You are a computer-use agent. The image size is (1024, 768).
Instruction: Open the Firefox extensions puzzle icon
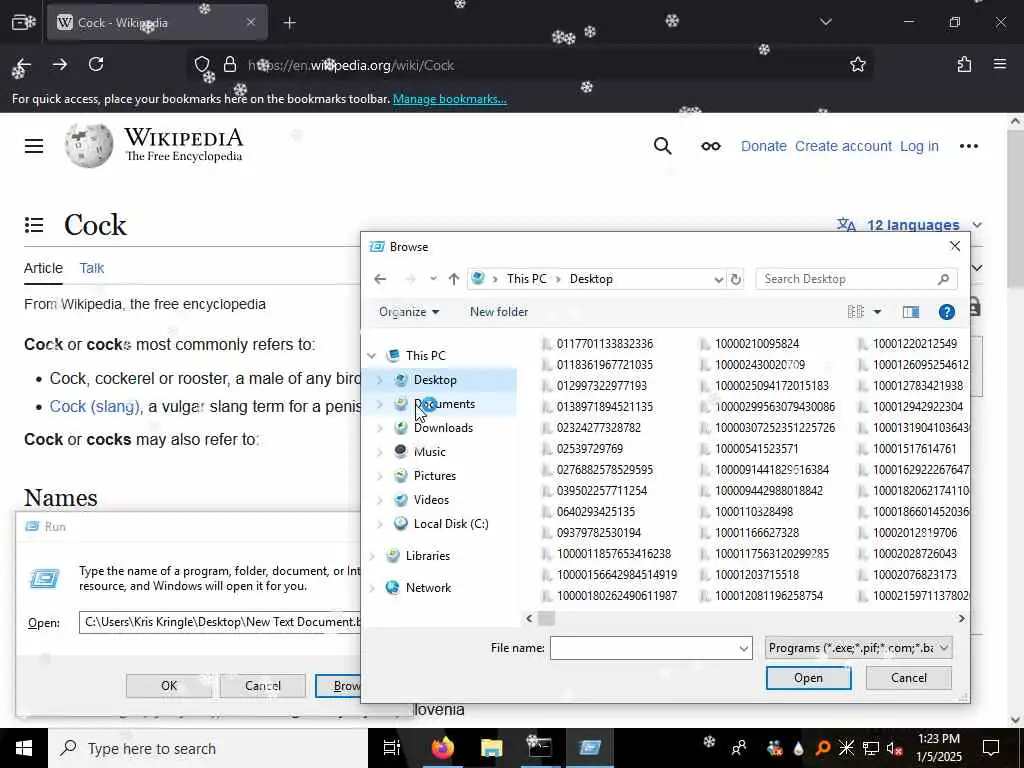964,65
